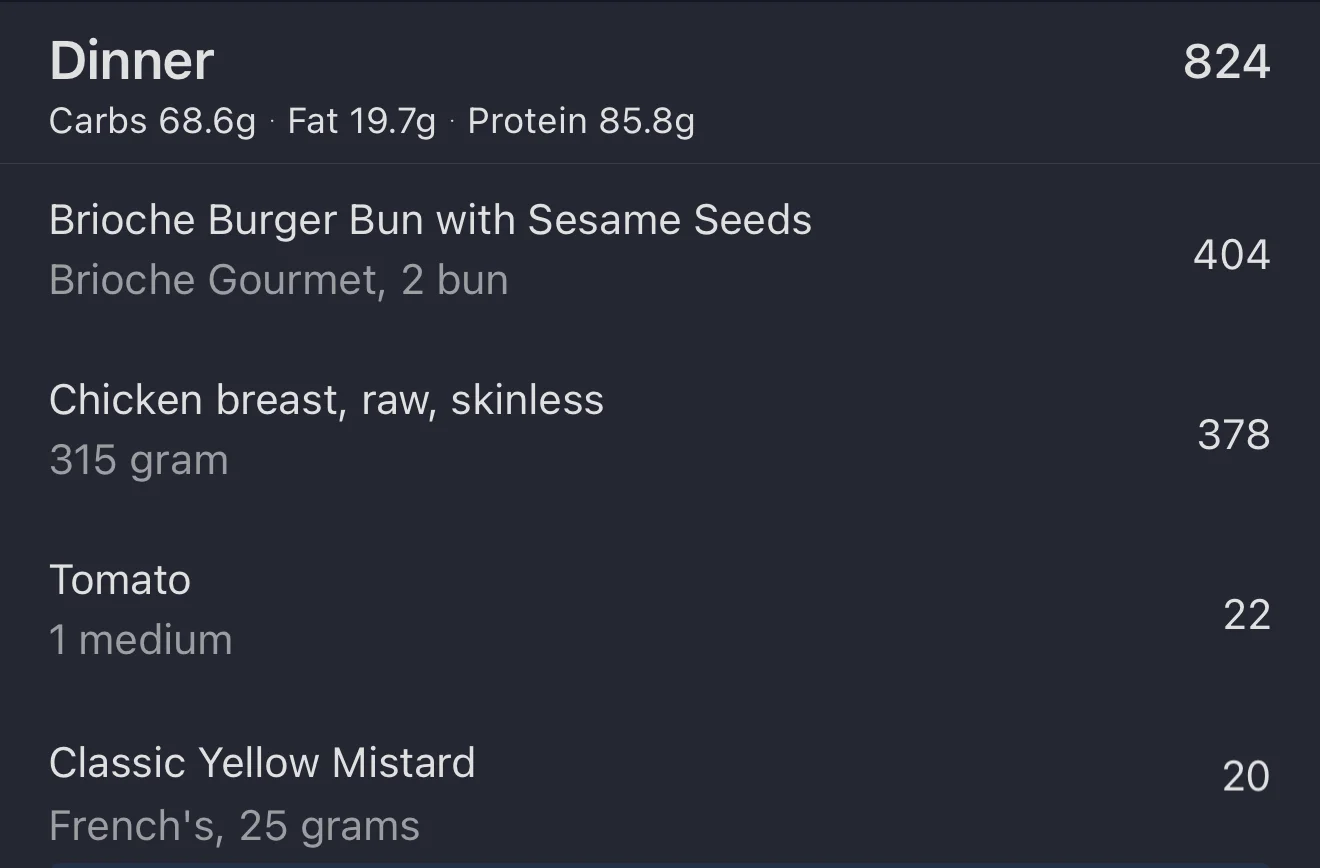Viewport: 1320px width, 868px height.
Task: Tap the 2 bun serving size
Action: (455, 280)
